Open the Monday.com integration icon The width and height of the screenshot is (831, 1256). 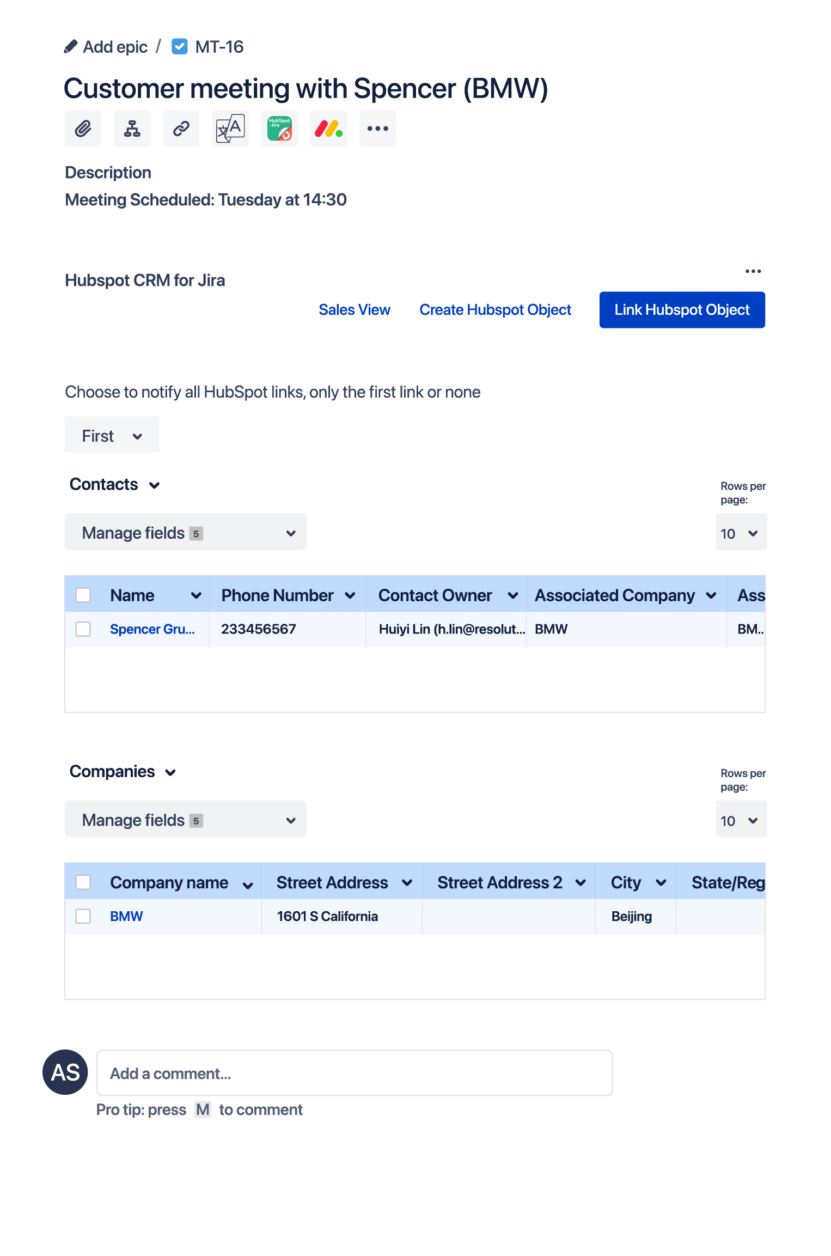click(x=328, y=128)
